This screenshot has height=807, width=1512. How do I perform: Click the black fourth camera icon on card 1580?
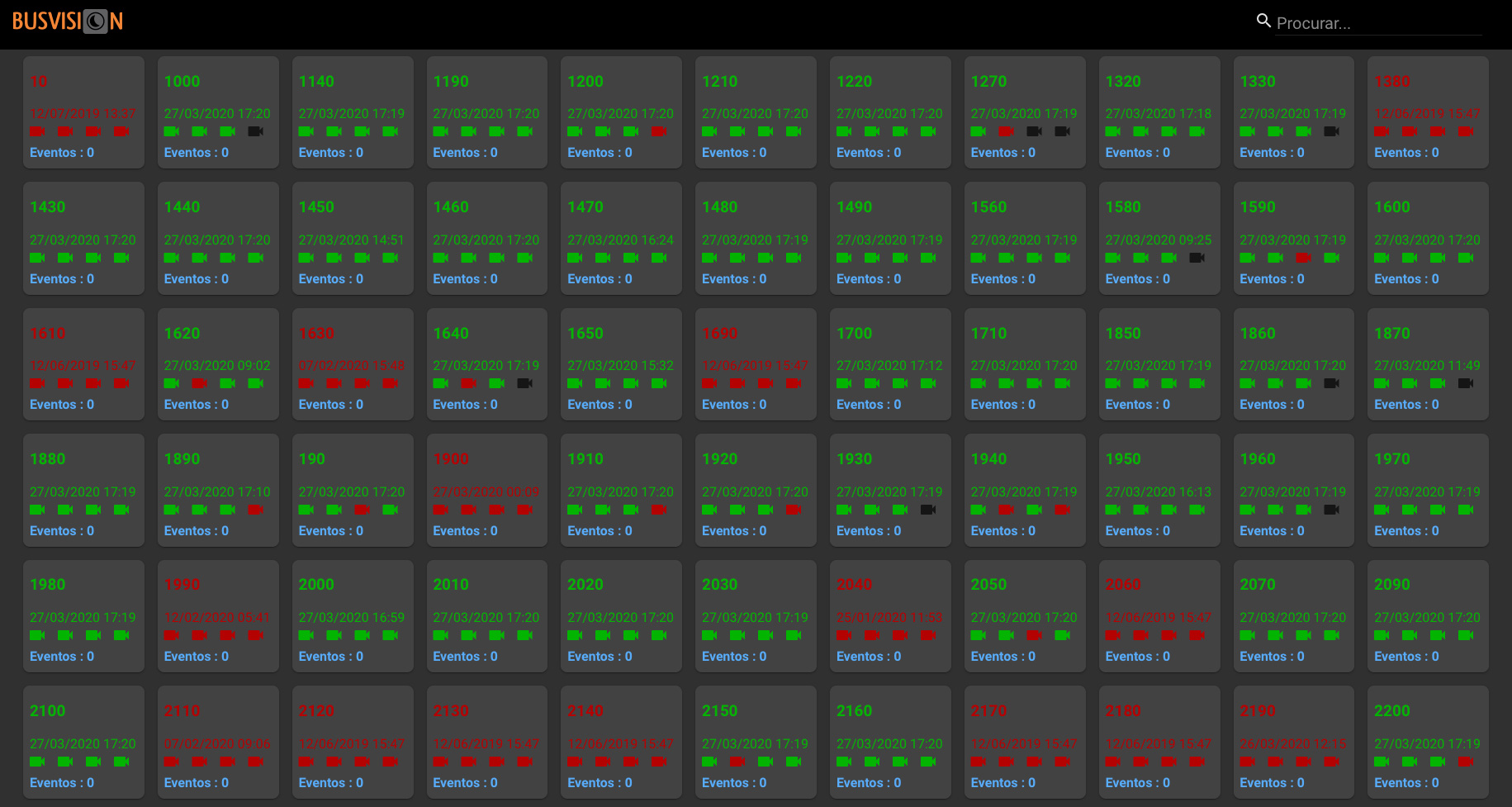1197,258
